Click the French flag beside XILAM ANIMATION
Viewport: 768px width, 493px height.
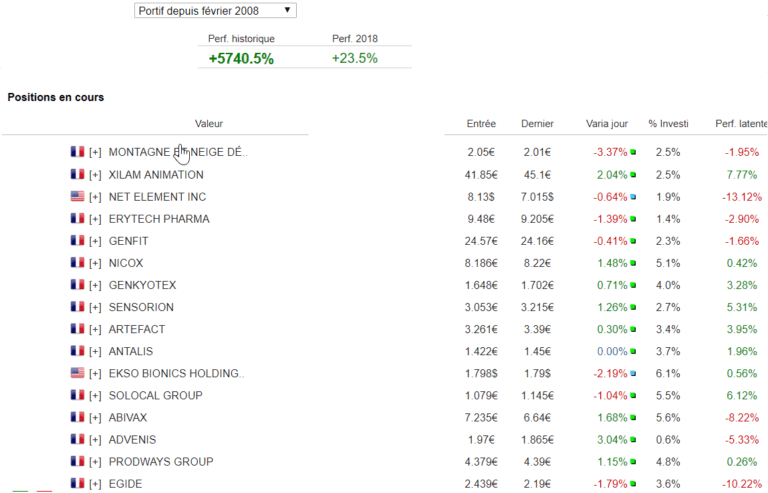pyautogui.click(x=77, y=174)
